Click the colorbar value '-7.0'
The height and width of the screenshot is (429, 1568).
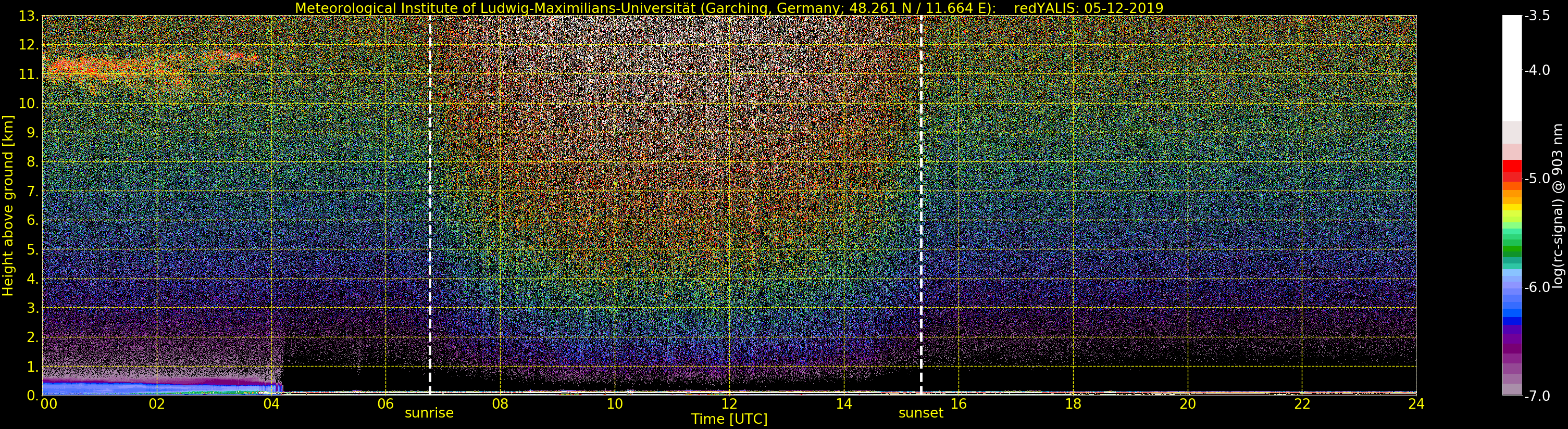[x=1538, y=396]
